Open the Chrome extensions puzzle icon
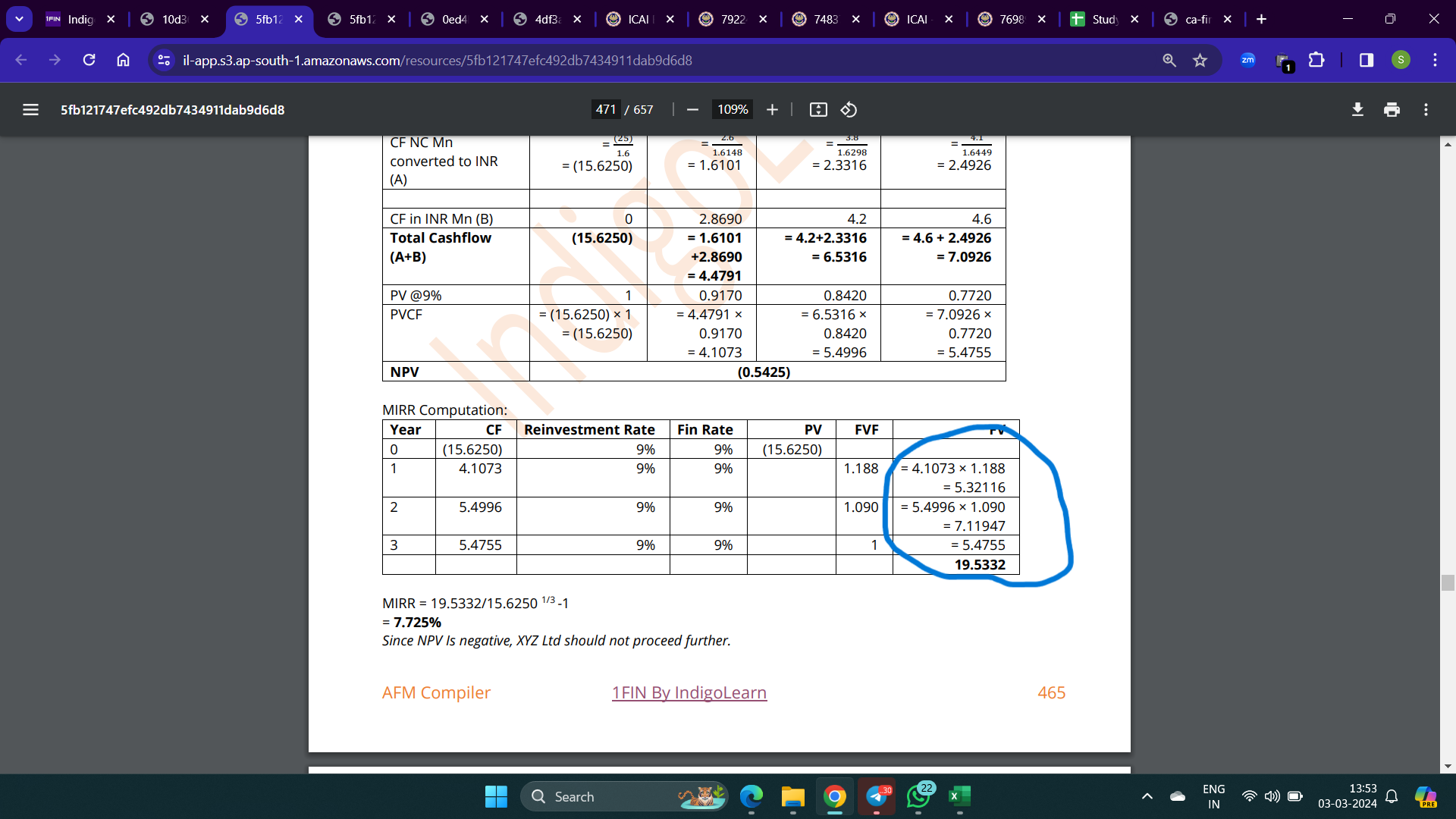 [x=1316, y=60]
